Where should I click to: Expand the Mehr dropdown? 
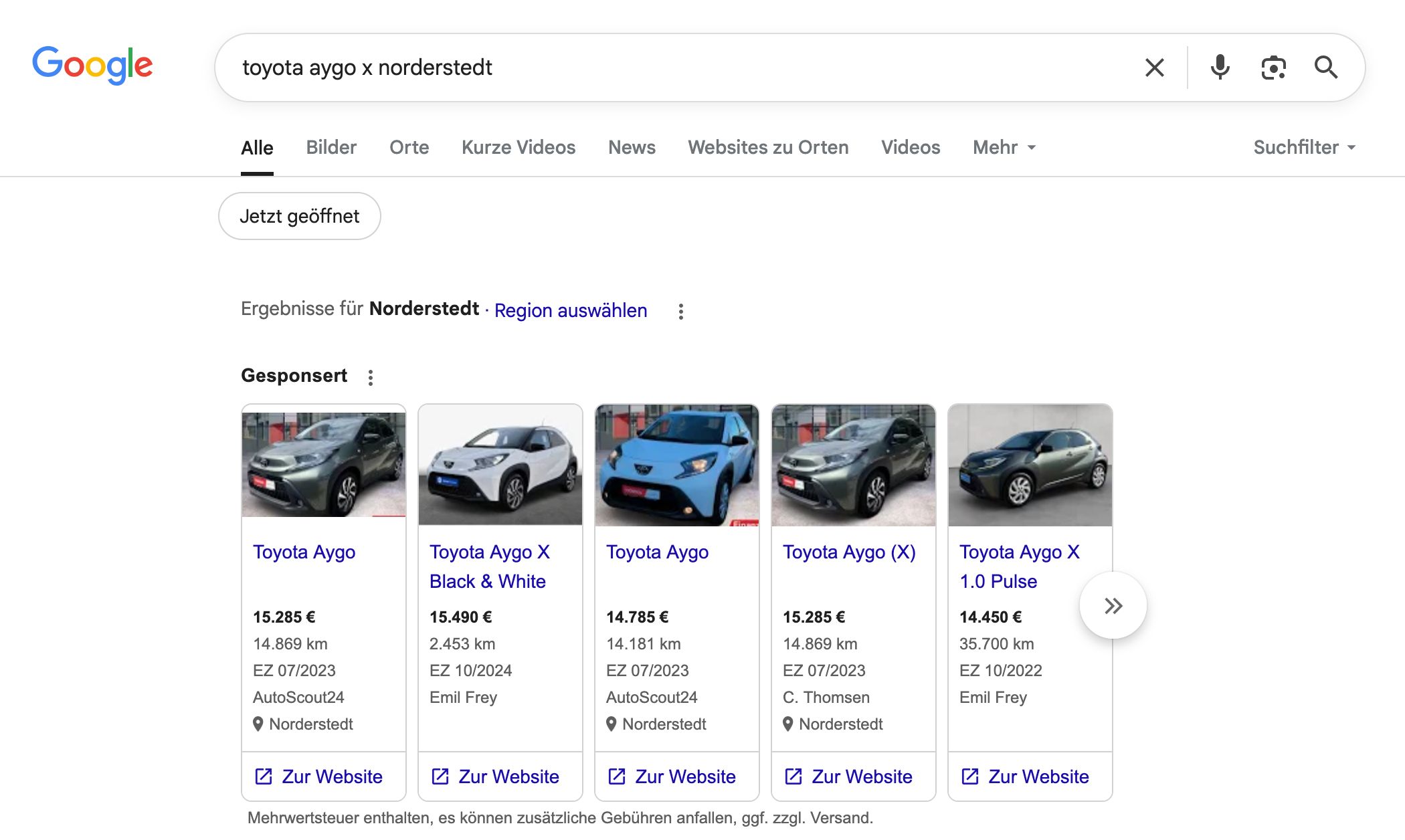point(1004,147)
